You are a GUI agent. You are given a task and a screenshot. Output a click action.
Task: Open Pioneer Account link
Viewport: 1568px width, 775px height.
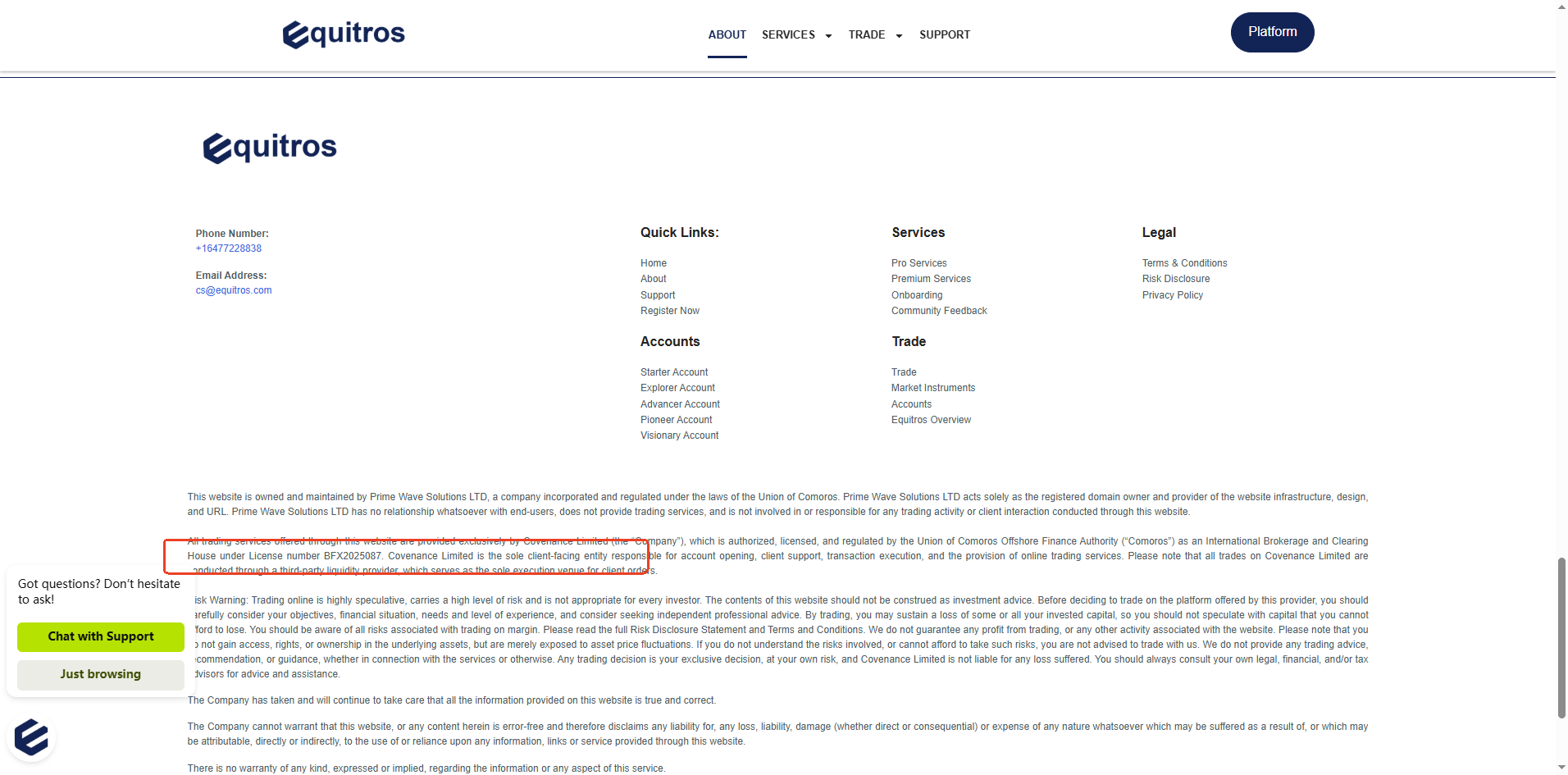[x=677, y=420]
